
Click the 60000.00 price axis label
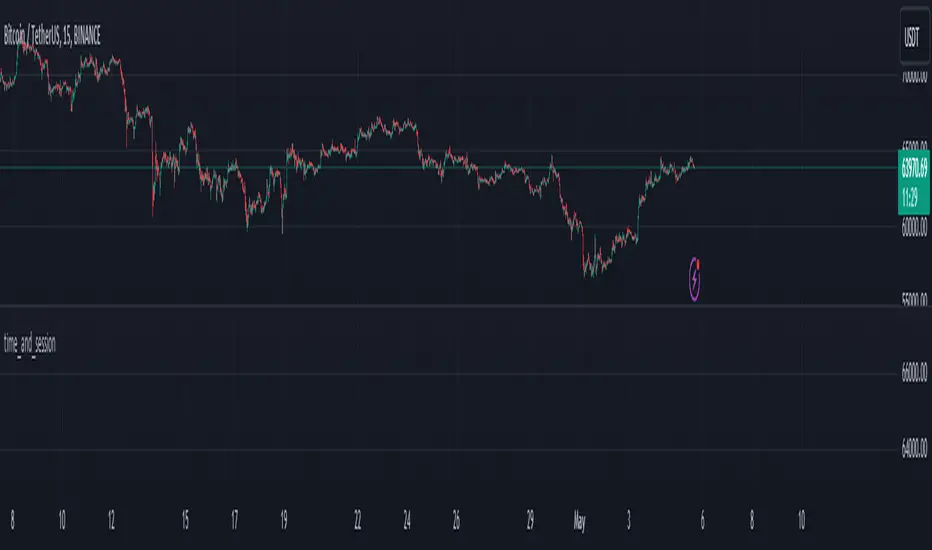point(914,227)
